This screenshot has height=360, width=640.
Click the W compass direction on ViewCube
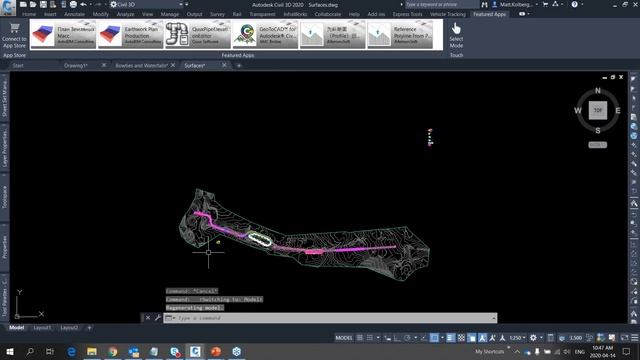coord(578,110)
